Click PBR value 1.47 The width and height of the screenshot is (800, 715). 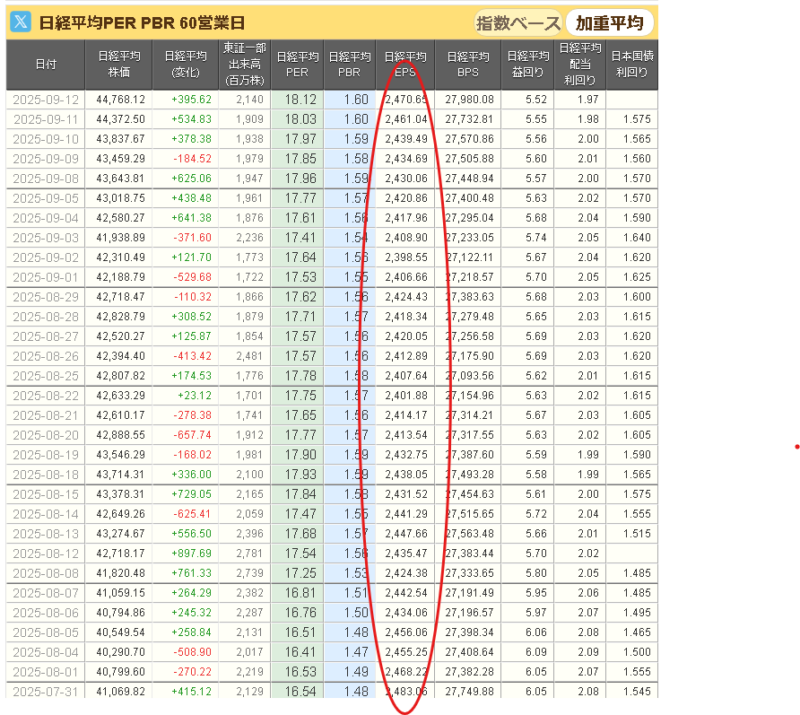tap(356, 652)
